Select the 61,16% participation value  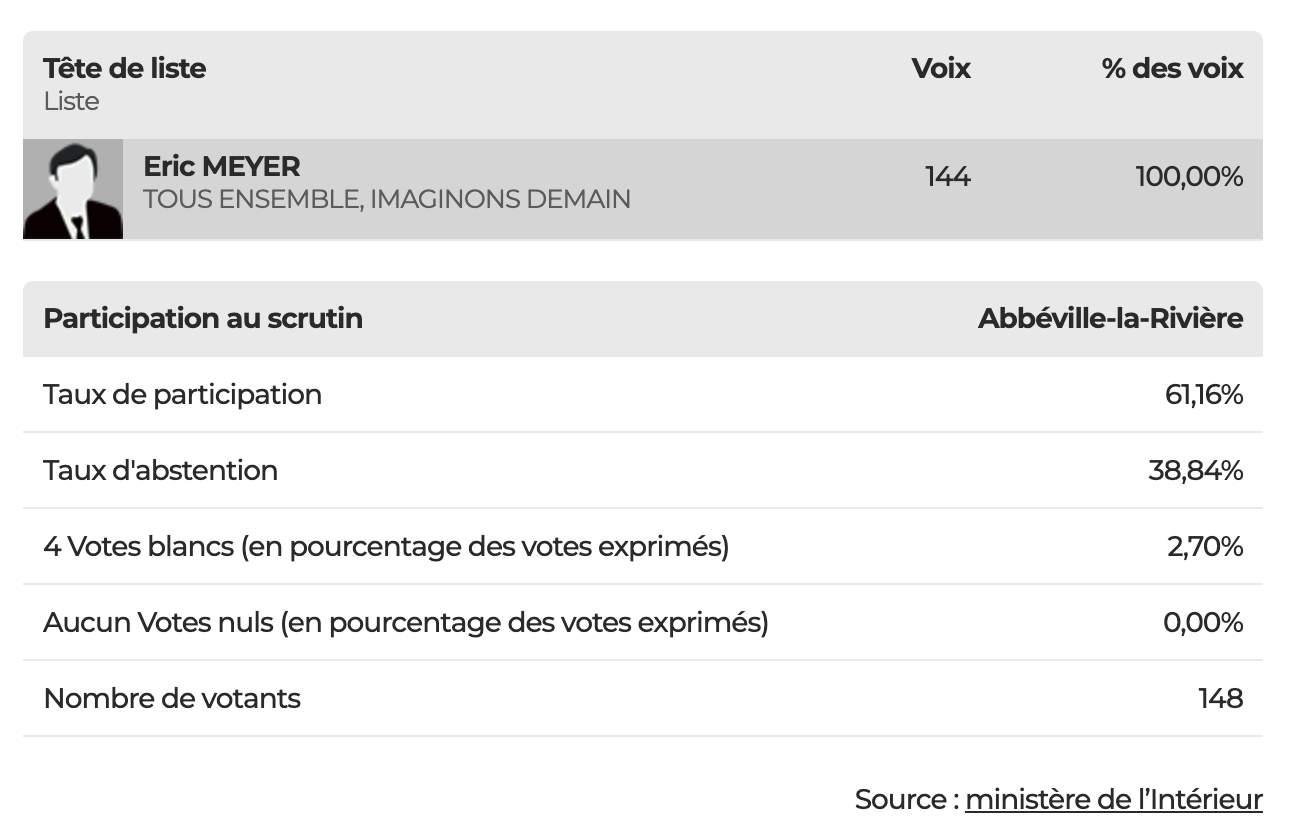[x=1203, y=395]
